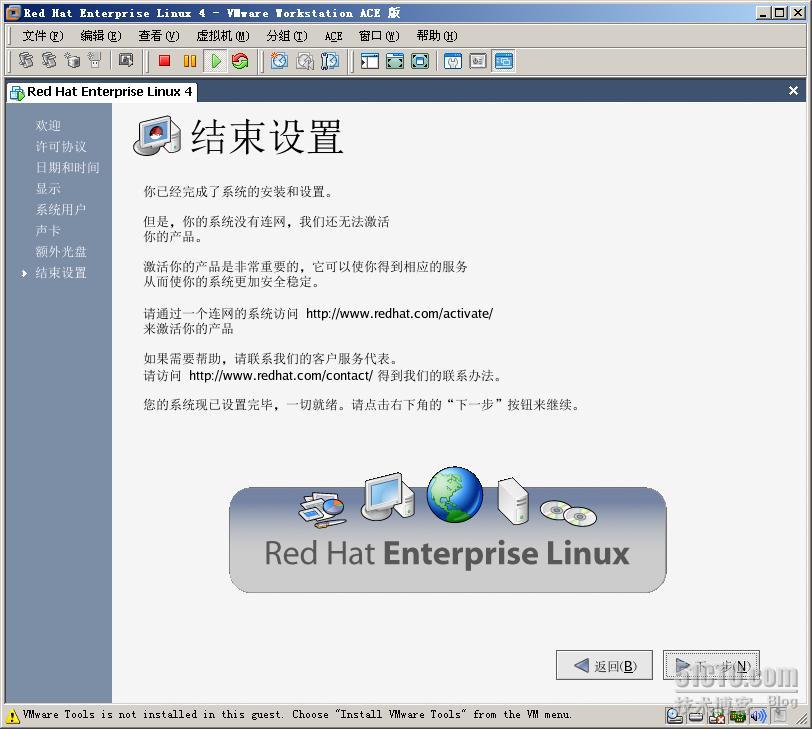Close the Red Hat Enterprise Linux 4 tab
812x729 pixels.
pyautogui.click(x=793, y=91)
